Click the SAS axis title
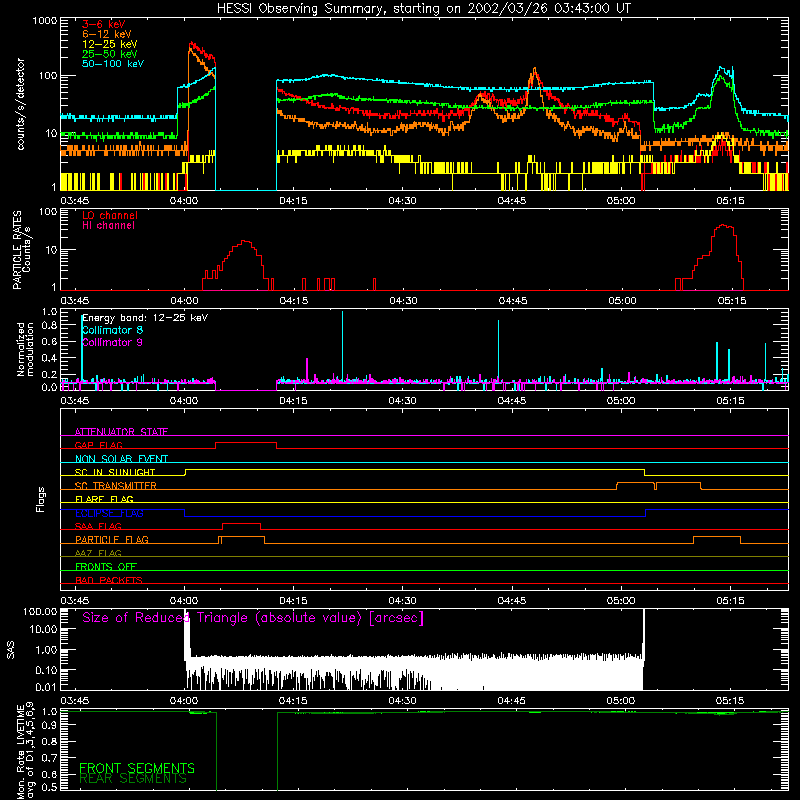The image size is (800, 800). (11, 650)
